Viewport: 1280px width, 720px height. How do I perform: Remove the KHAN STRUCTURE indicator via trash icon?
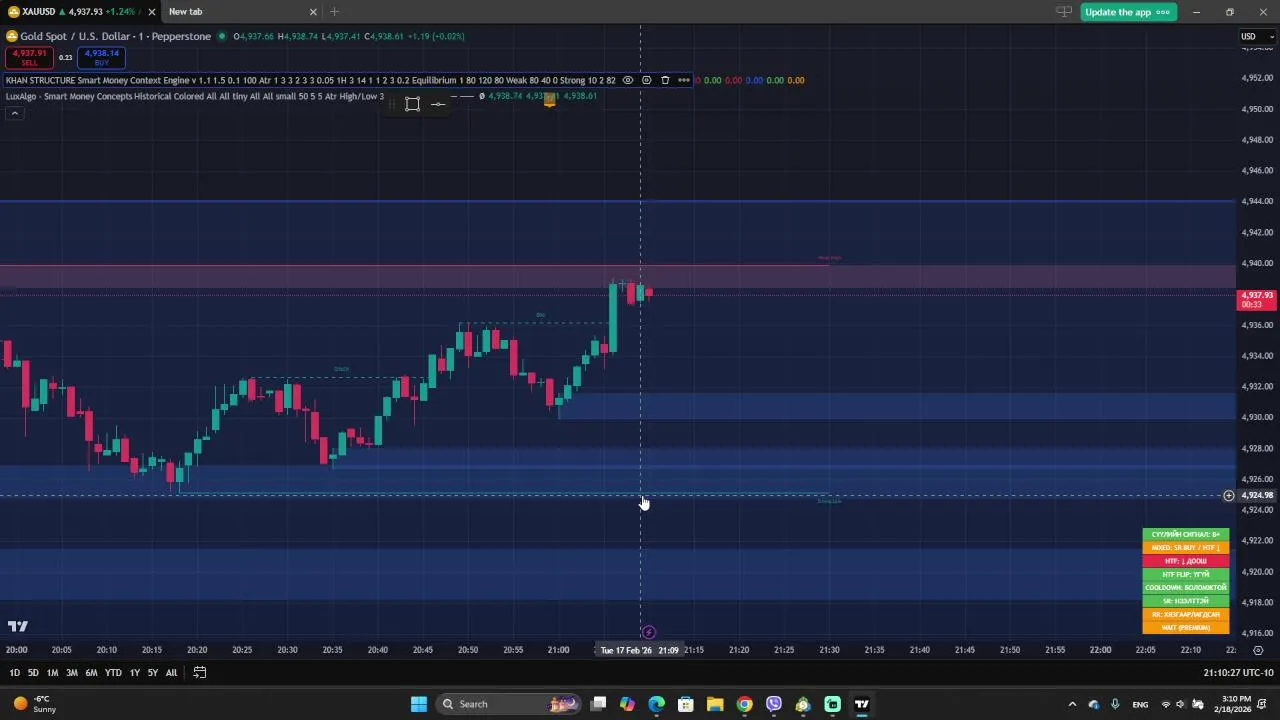pos(665,80)
